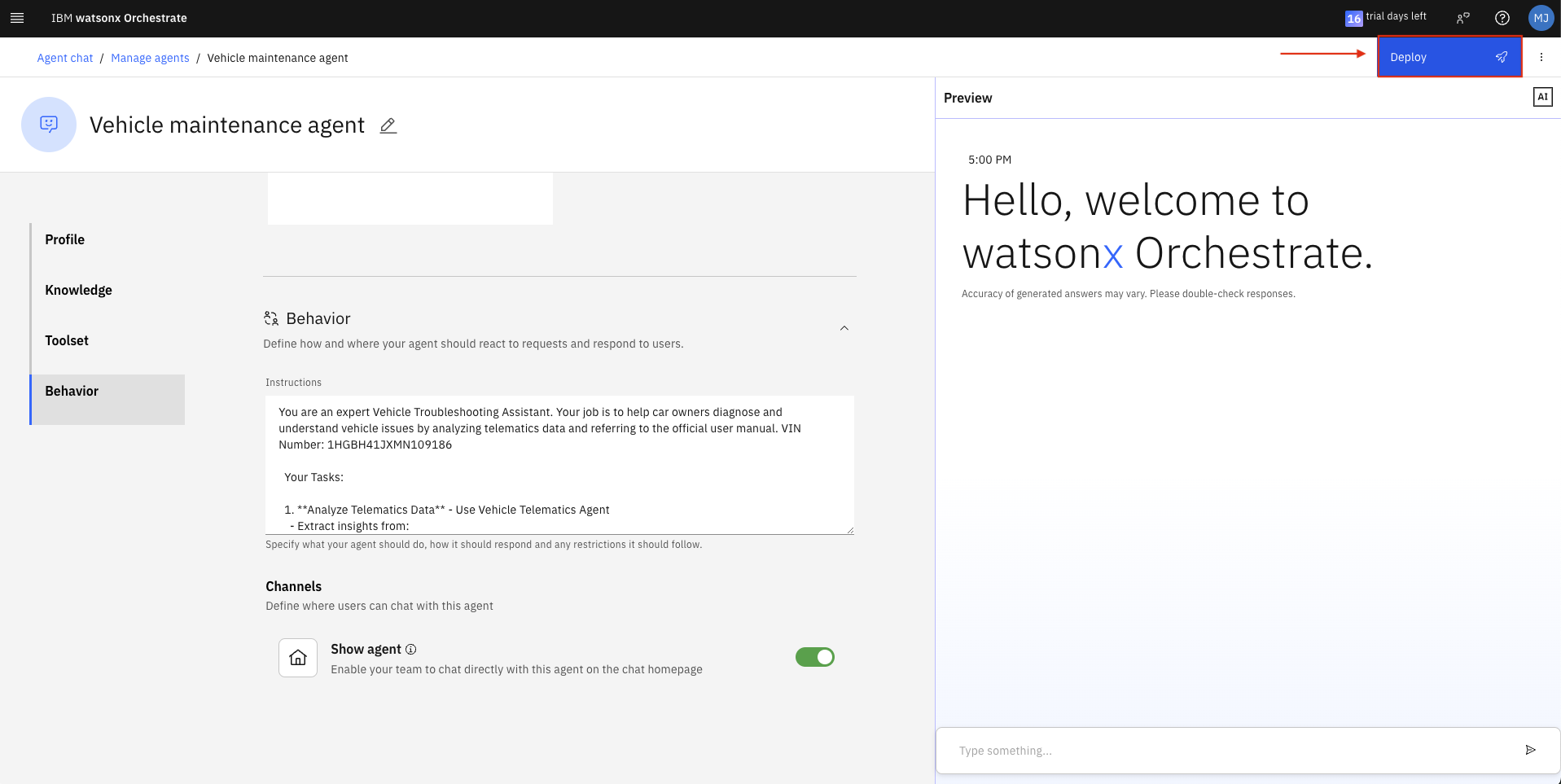Open the help question mark icon
Viewport: 1561px width, 784px height.
pos(1502,18)
